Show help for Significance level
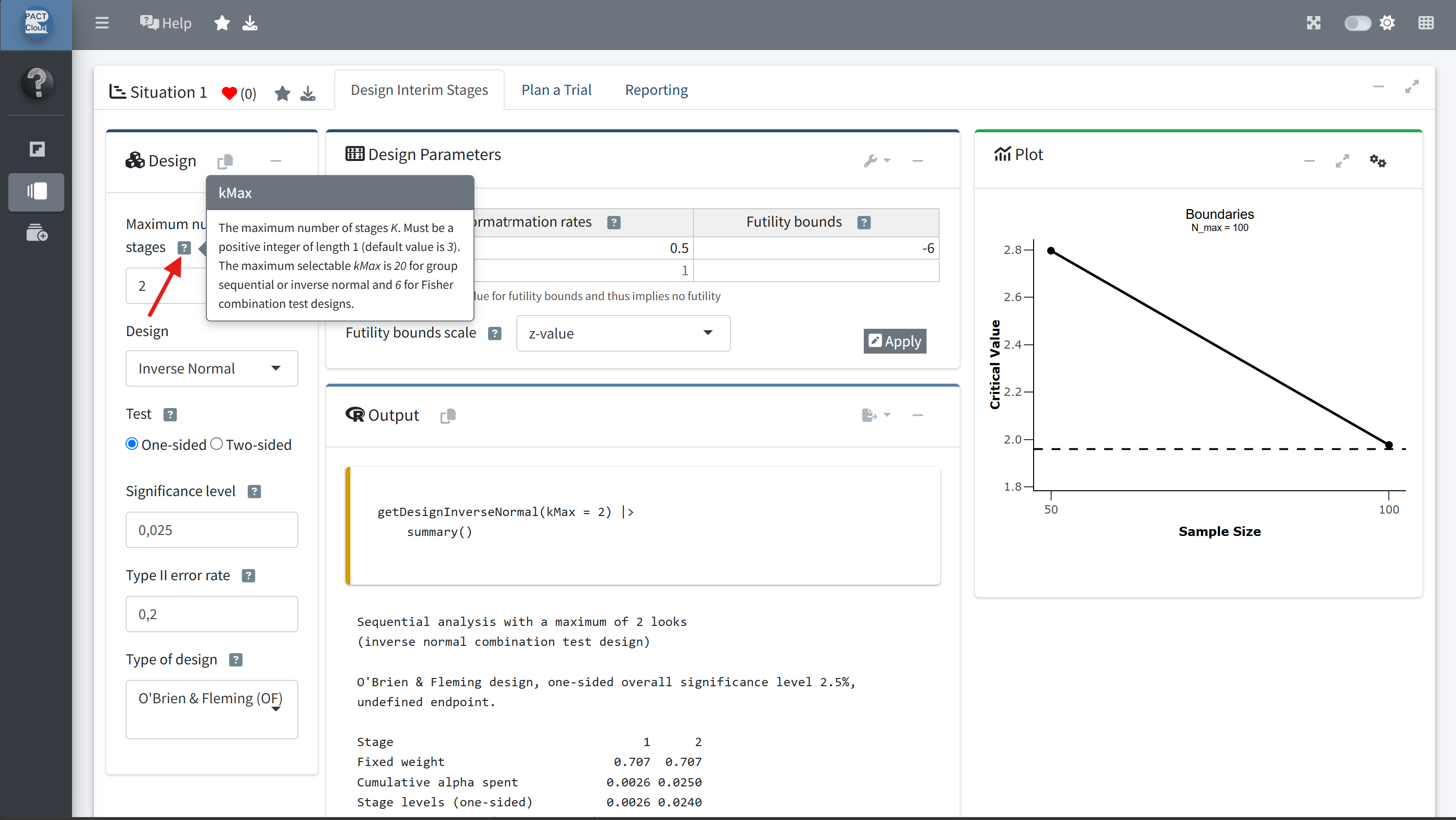 point(254,491)
